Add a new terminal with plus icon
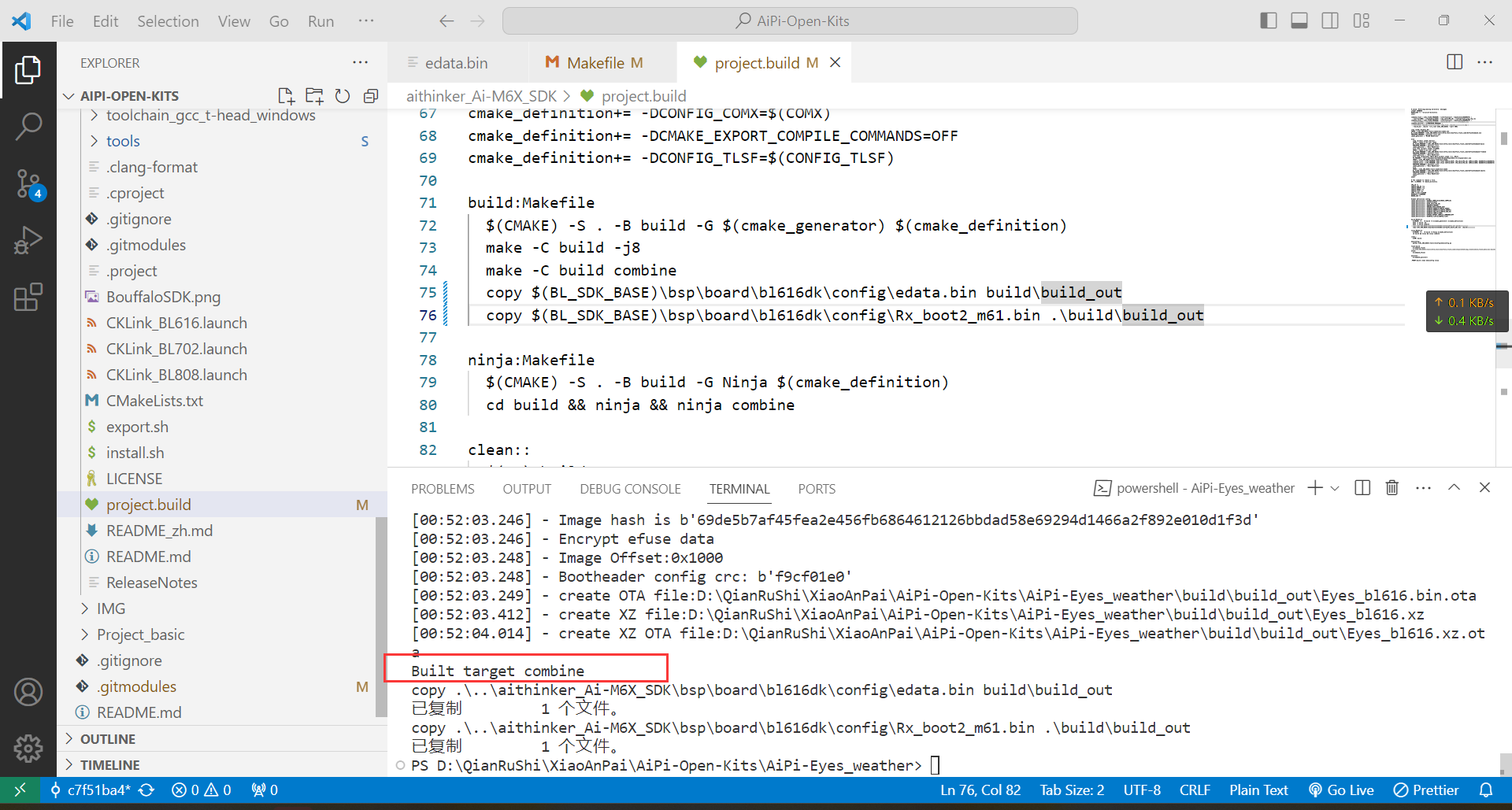Screen dimensions: 1512x810 tap(1315, 488)
